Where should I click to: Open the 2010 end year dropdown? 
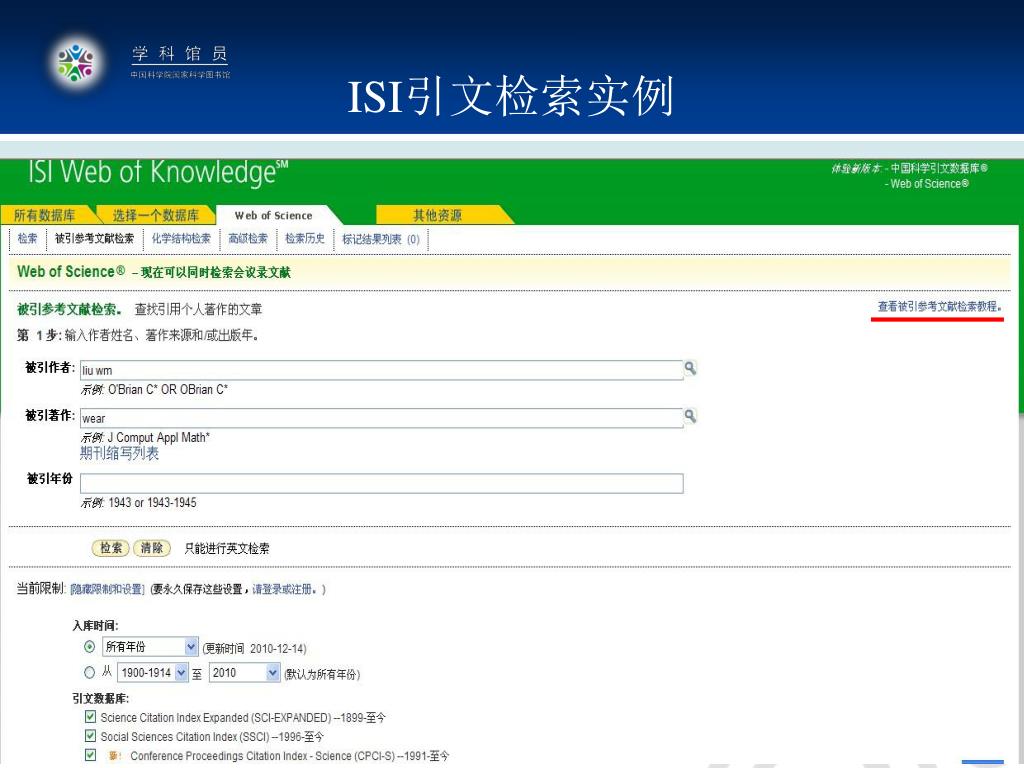pyautogui.click(x=244, y=673)
